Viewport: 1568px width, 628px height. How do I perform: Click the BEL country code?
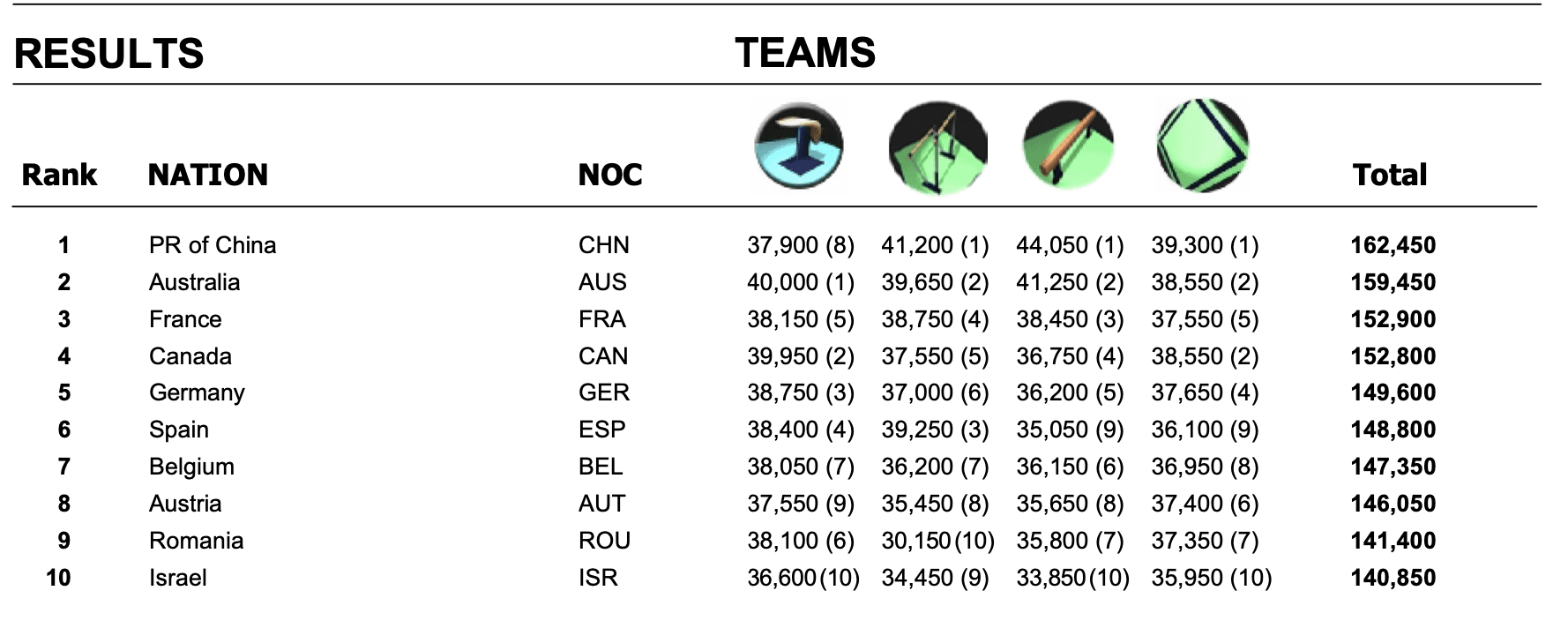tap(600, 467)
